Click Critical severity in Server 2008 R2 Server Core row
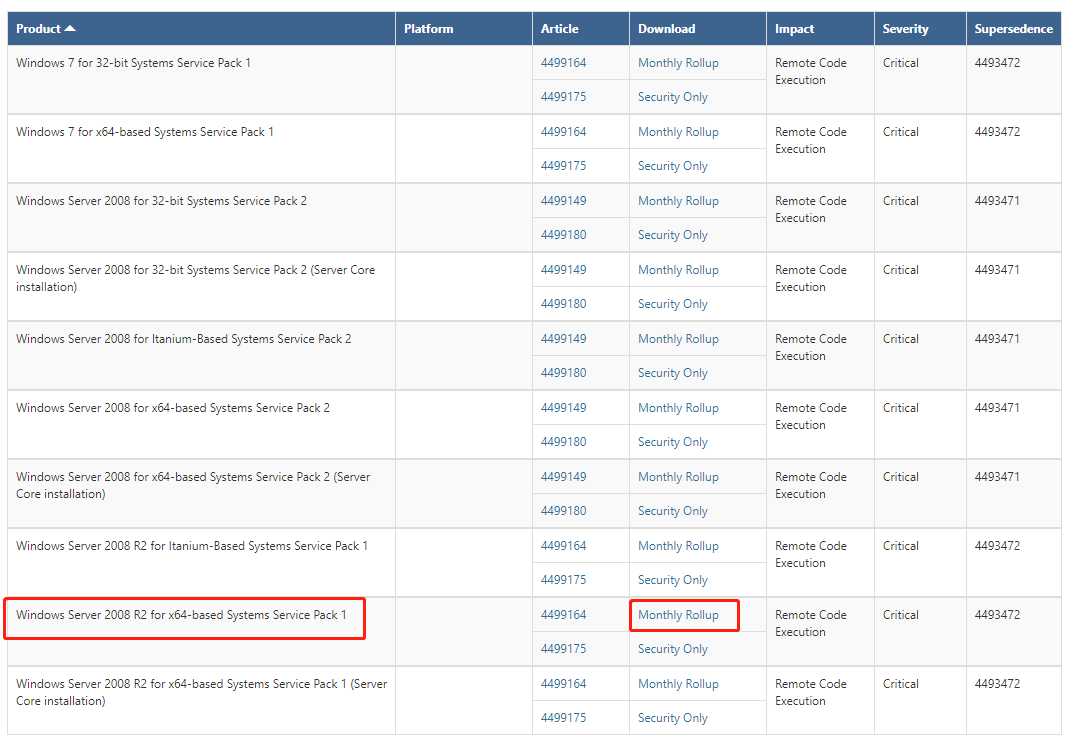This screenshot has height=738, width=1075. (x=900, y=684)
